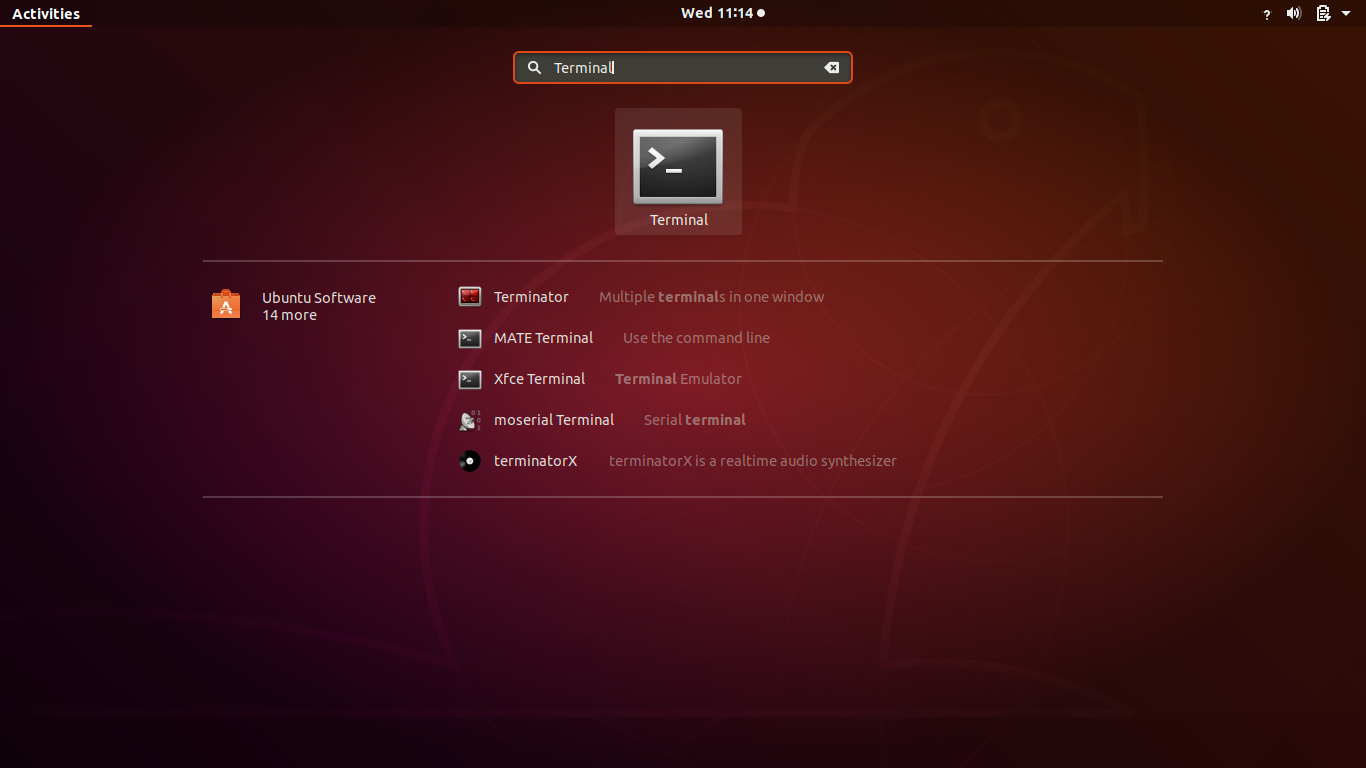Click the Terminator result icon

[x=470, y=297]
